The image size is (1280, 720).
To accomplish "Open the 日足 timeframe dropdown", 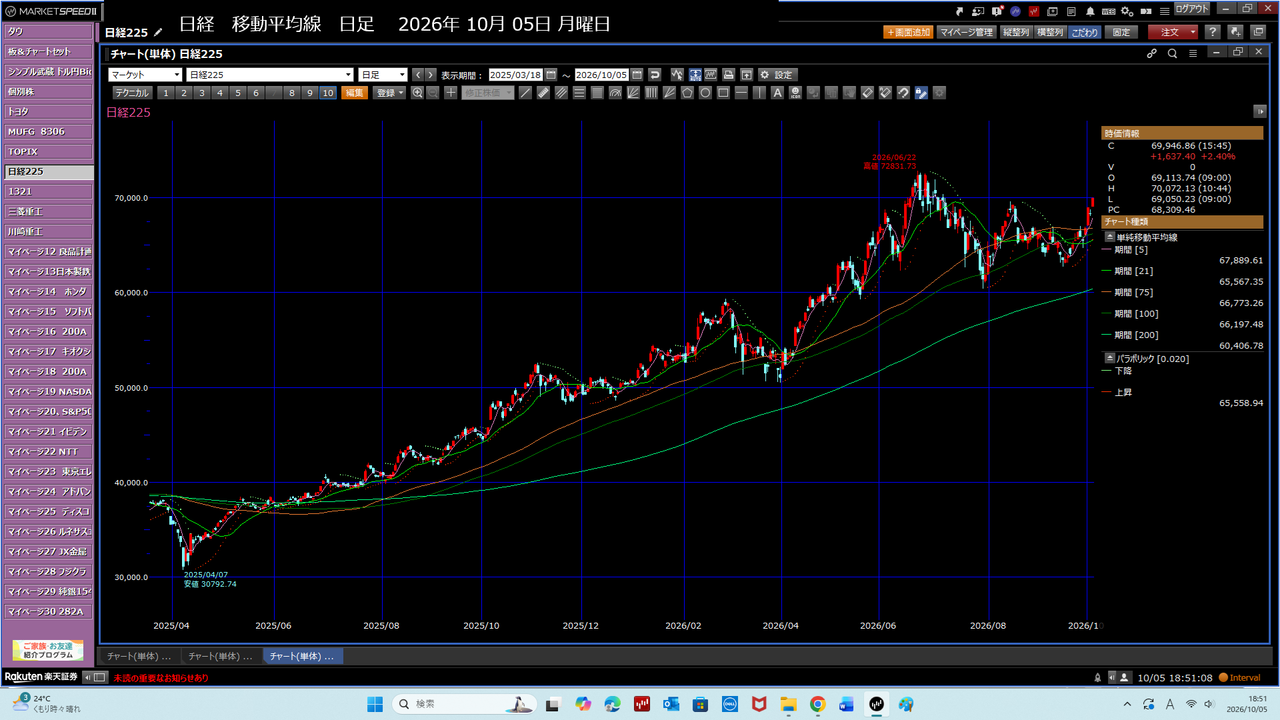I will [383, 75].
